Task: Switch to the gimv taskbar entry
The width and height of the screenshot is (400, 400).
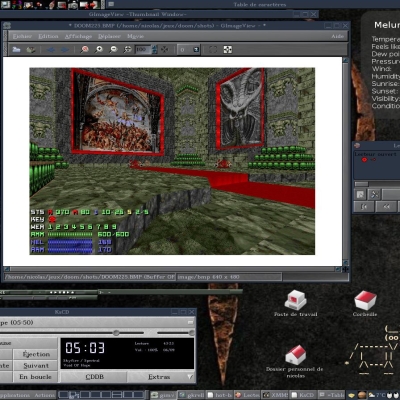Action: [163, 395]
